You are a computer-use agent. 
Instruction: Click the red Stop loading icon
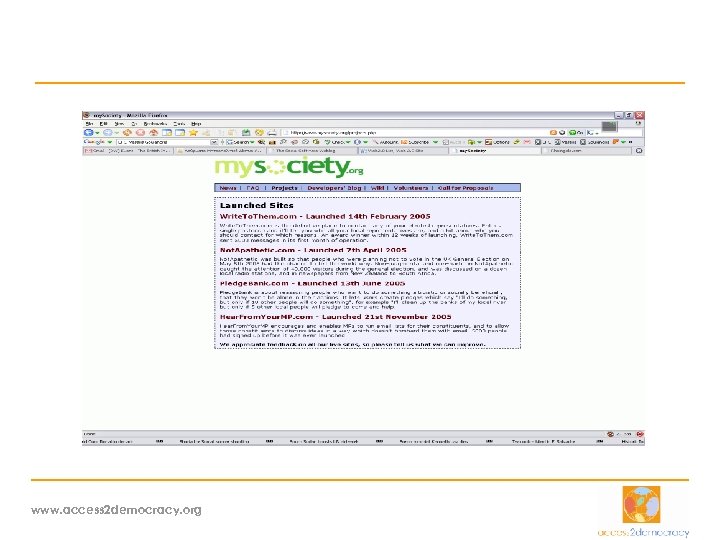click(x=141, y=133)
